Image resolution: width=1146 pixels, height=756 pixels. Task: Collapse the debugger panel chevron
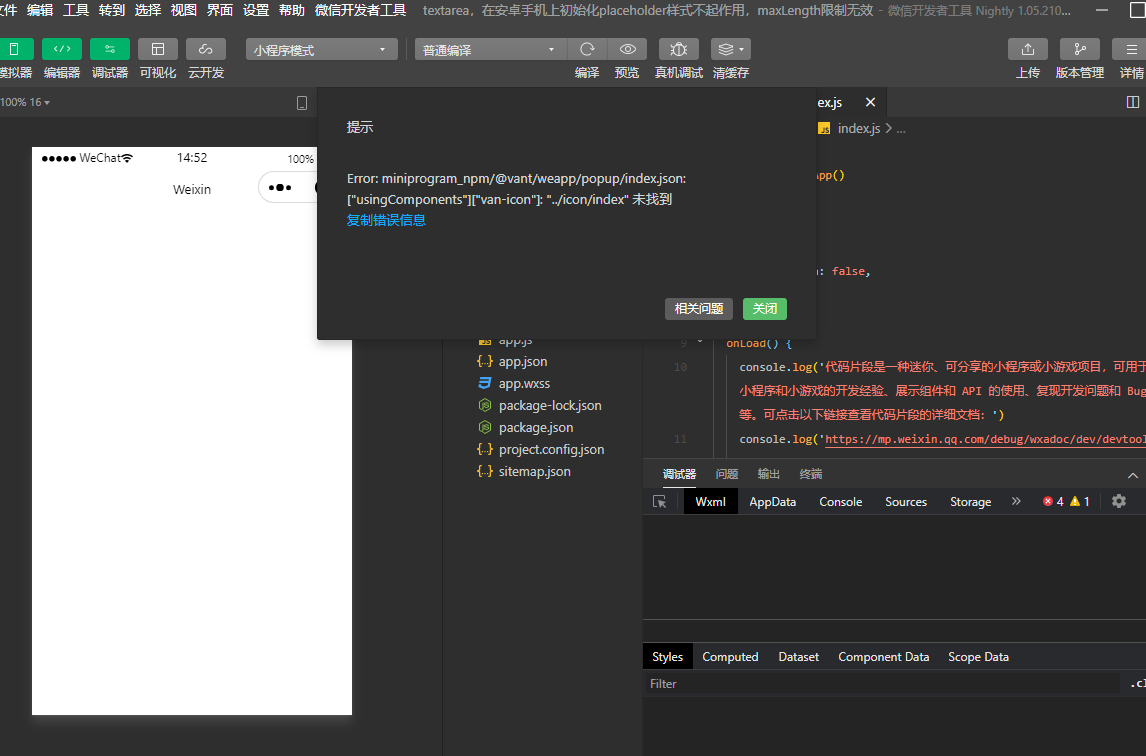pos(1132,475)
